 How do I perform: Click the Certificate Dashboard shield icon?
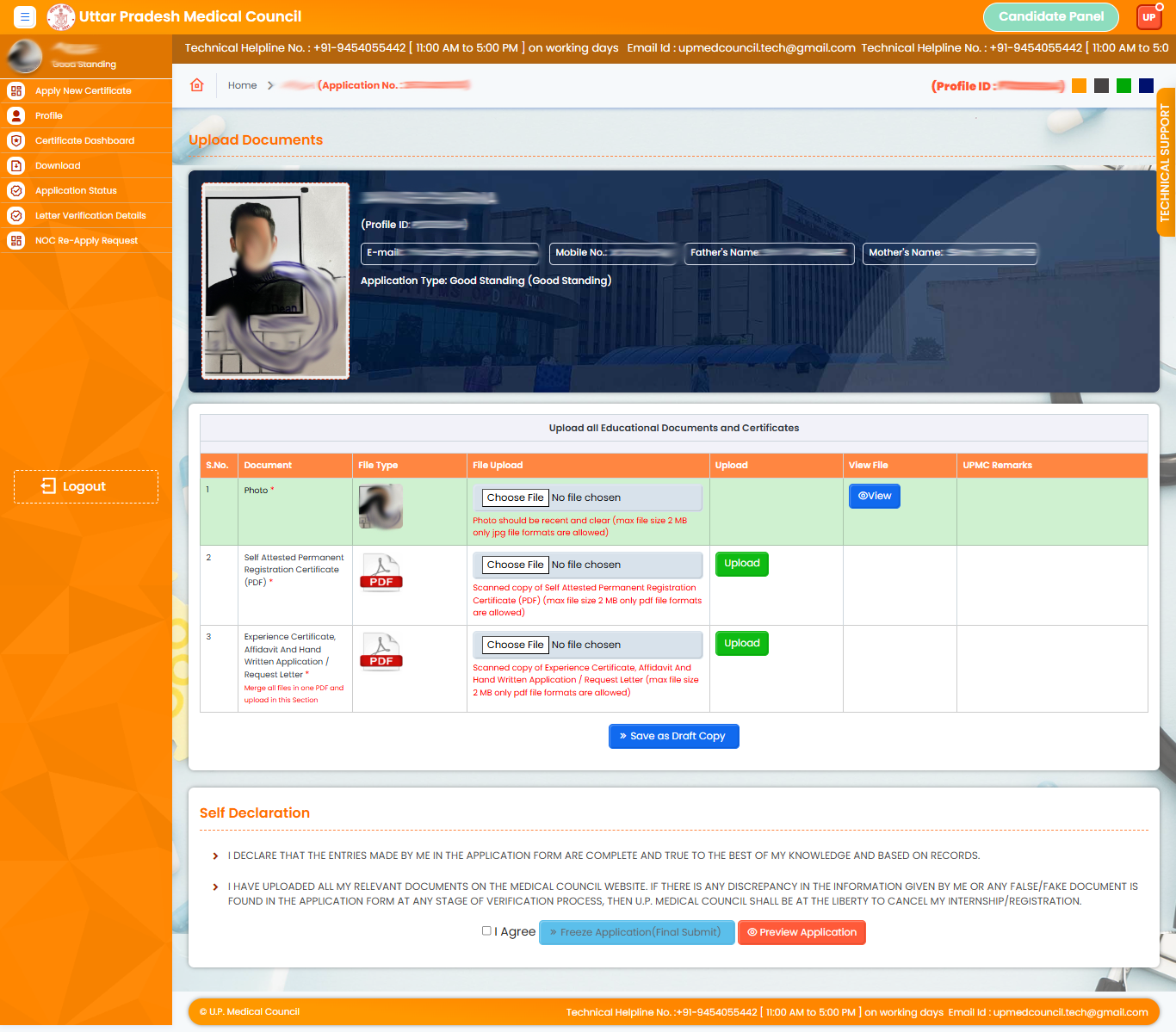[16, 140]
